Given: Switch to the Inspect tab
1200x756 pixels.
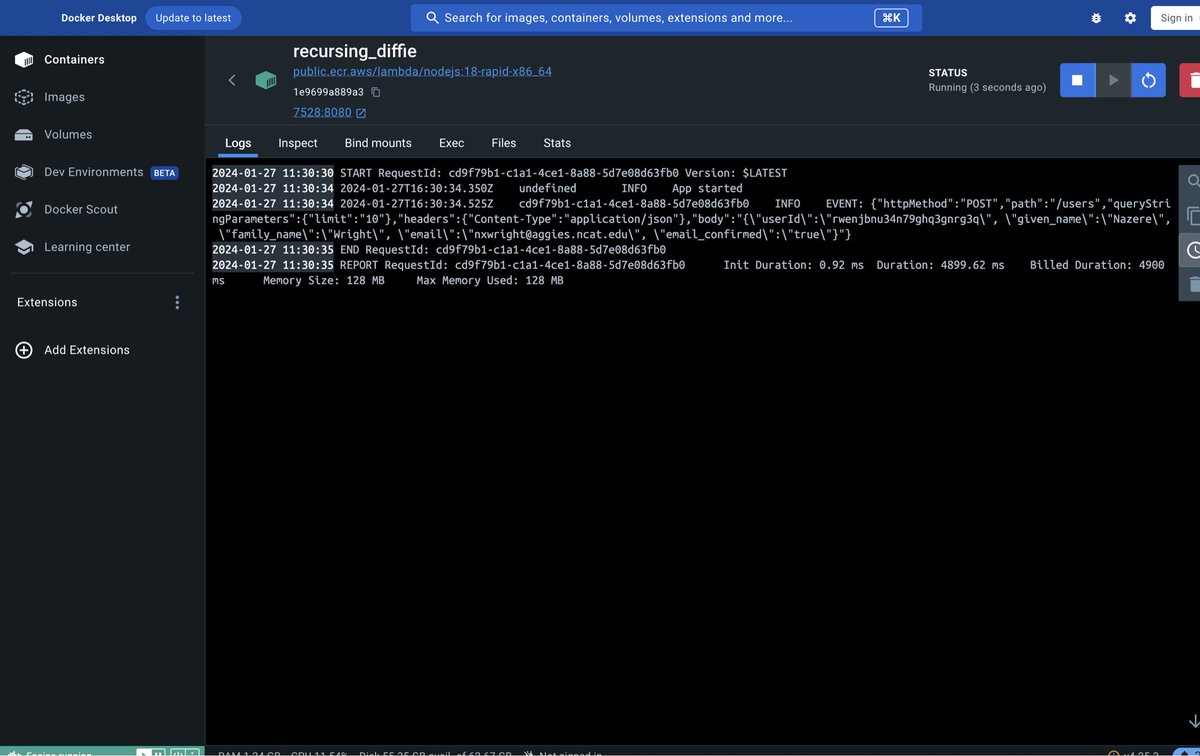Looking at the screenshot, I should (298, 143).
